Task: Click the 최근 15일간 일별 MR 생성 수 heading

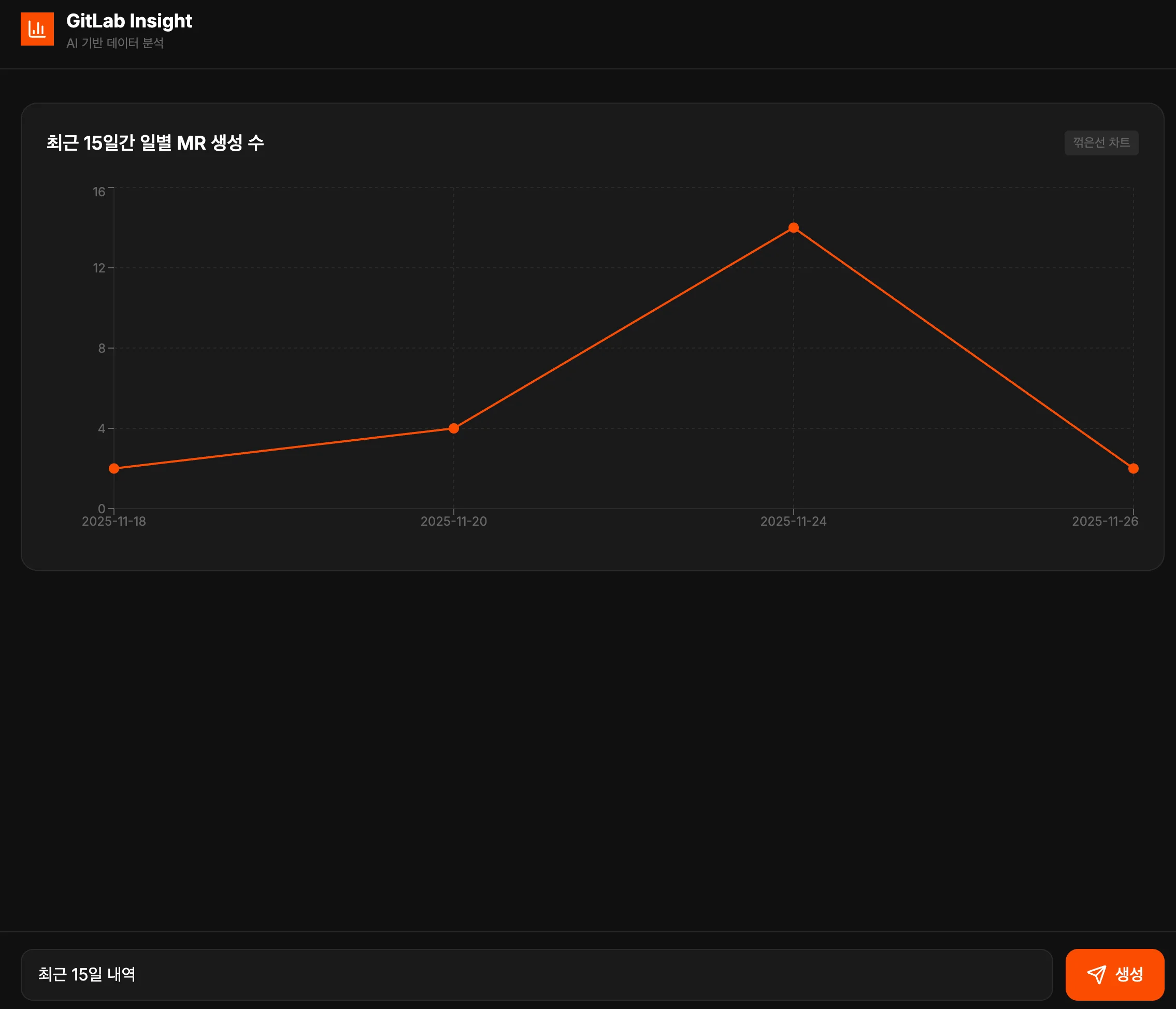Action: click(x=155, y=142)
